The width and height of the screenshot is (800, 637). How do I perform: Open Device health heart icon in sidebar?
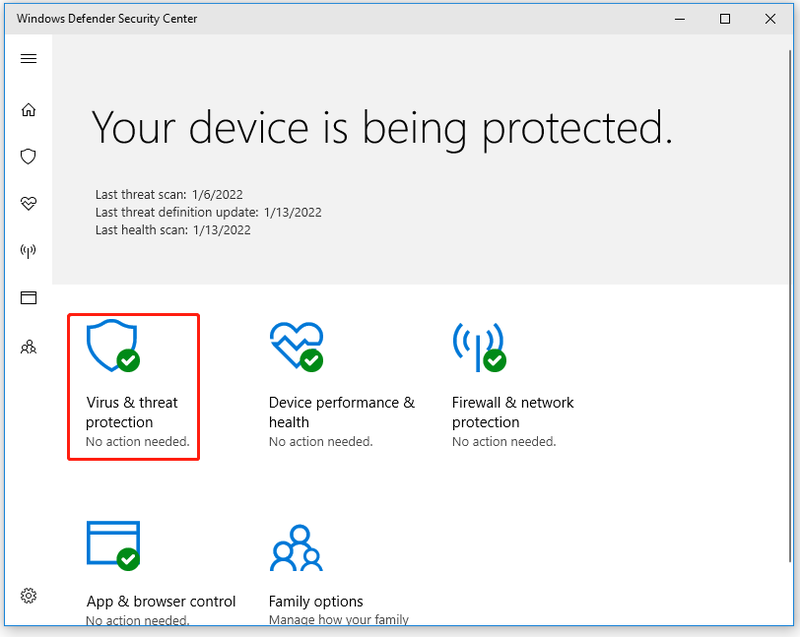point(29,203)
